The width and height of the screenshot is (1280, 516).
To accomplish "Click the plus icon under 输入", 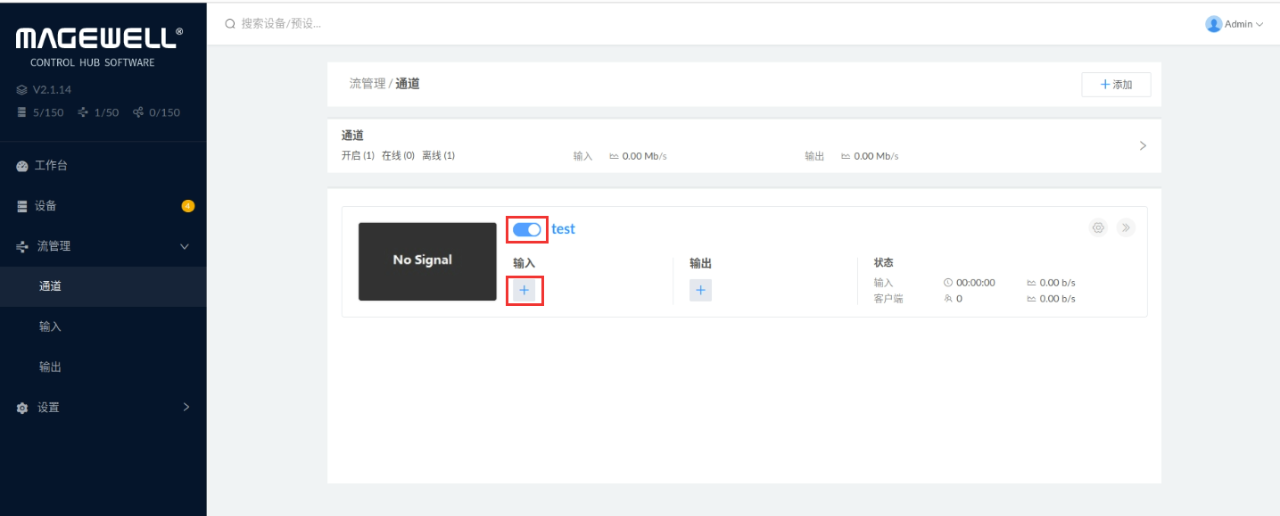I will pos(525,290).
